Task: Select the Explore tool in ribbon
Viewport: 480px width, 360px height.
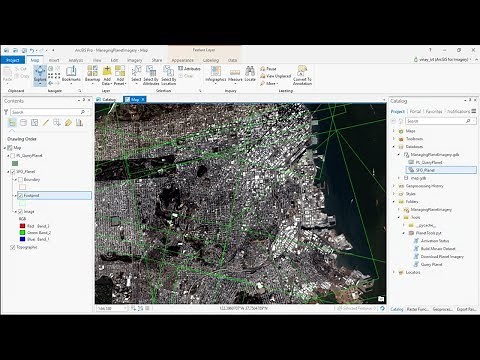Action: pos(40,75)
